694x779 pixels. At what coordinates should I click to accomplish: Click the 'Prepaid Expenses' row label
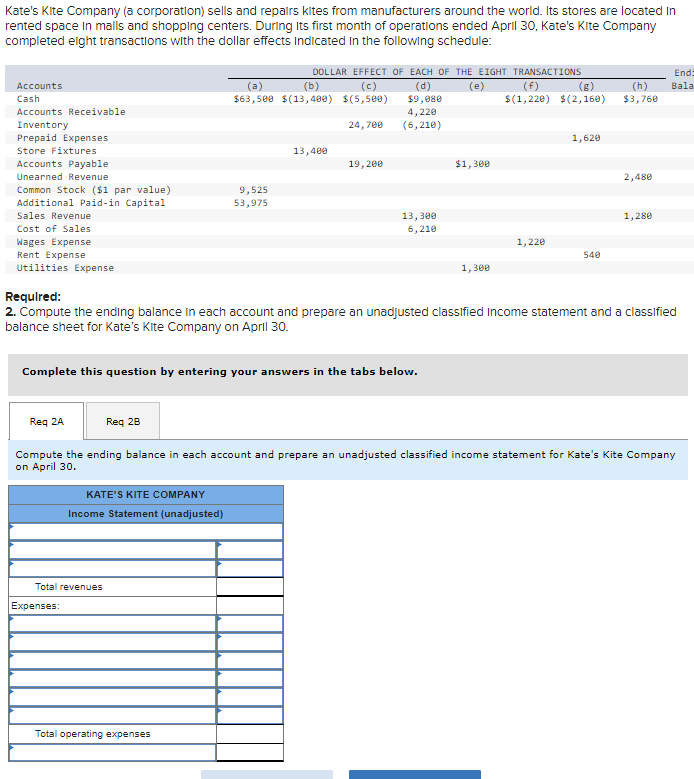(x=63, y=138)
